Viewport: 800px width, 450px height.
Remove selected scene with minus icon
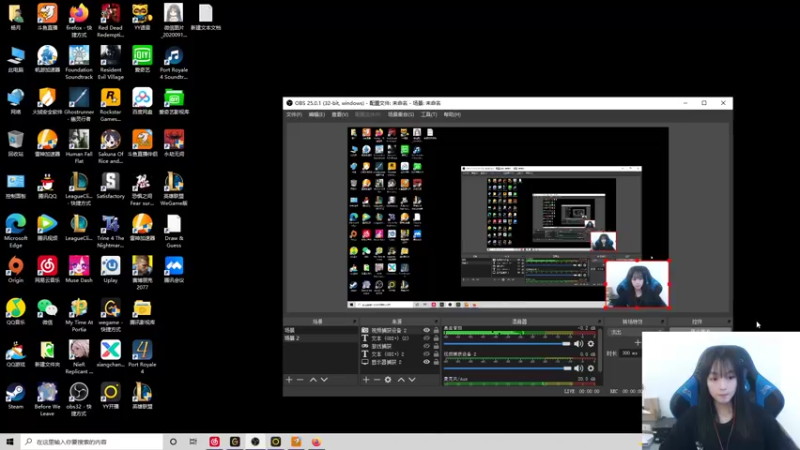(300, 380)
